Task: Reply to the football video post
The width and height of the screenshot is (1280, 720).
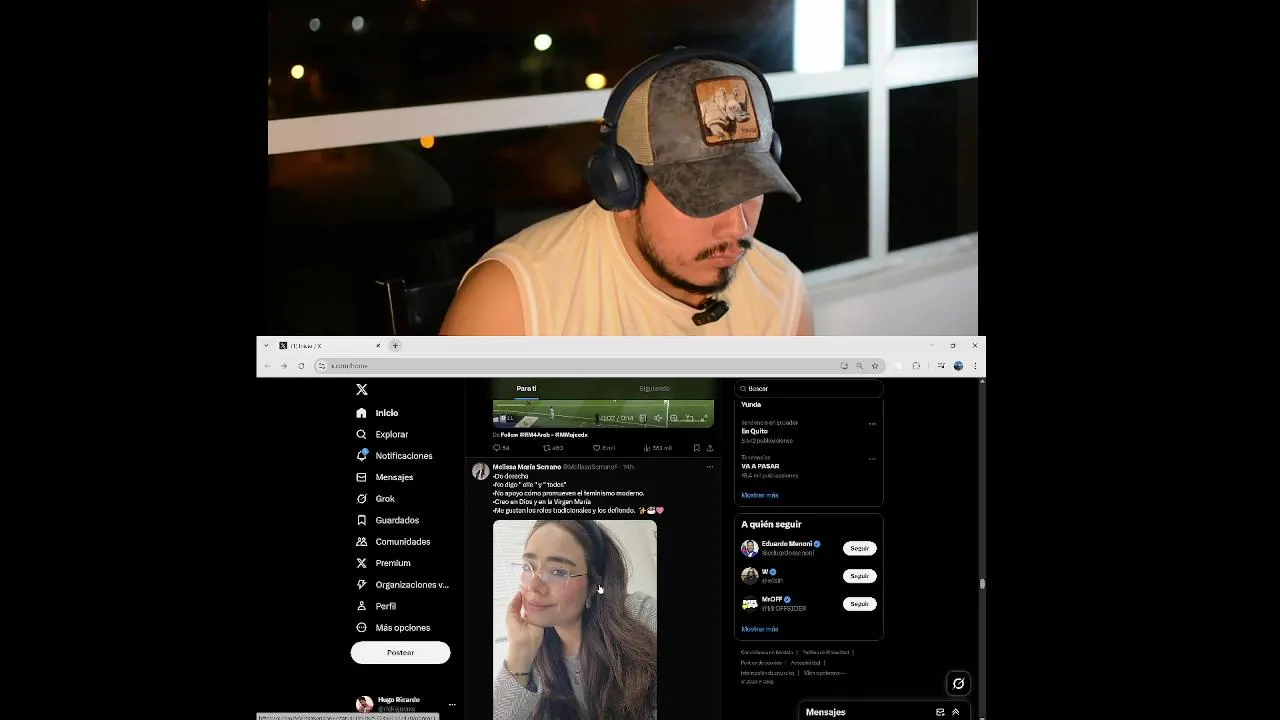Action: pyautogui.click(x=501, y=448)
